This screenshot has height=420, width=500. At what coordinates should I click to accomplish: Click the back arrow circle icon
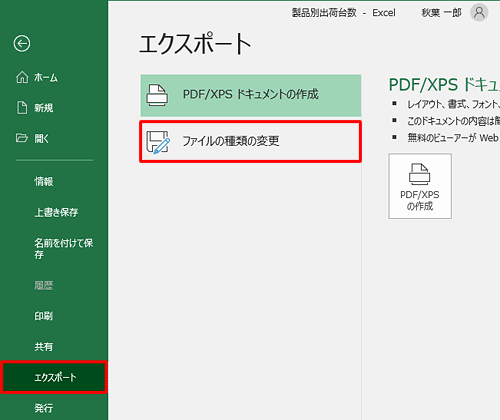(x=22, y=44)
